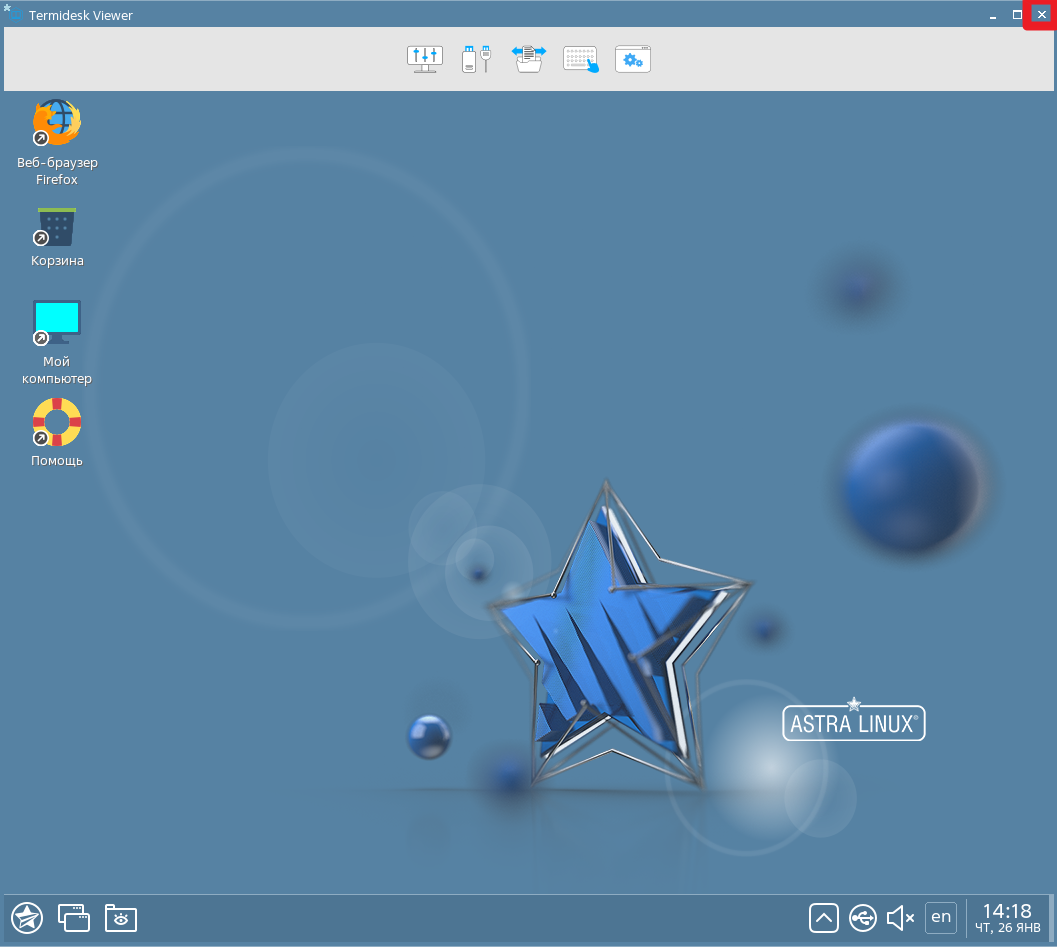Close the Termidesk Viewer window
This screenshot has width=1057, height=947.
pos(1041,15)
